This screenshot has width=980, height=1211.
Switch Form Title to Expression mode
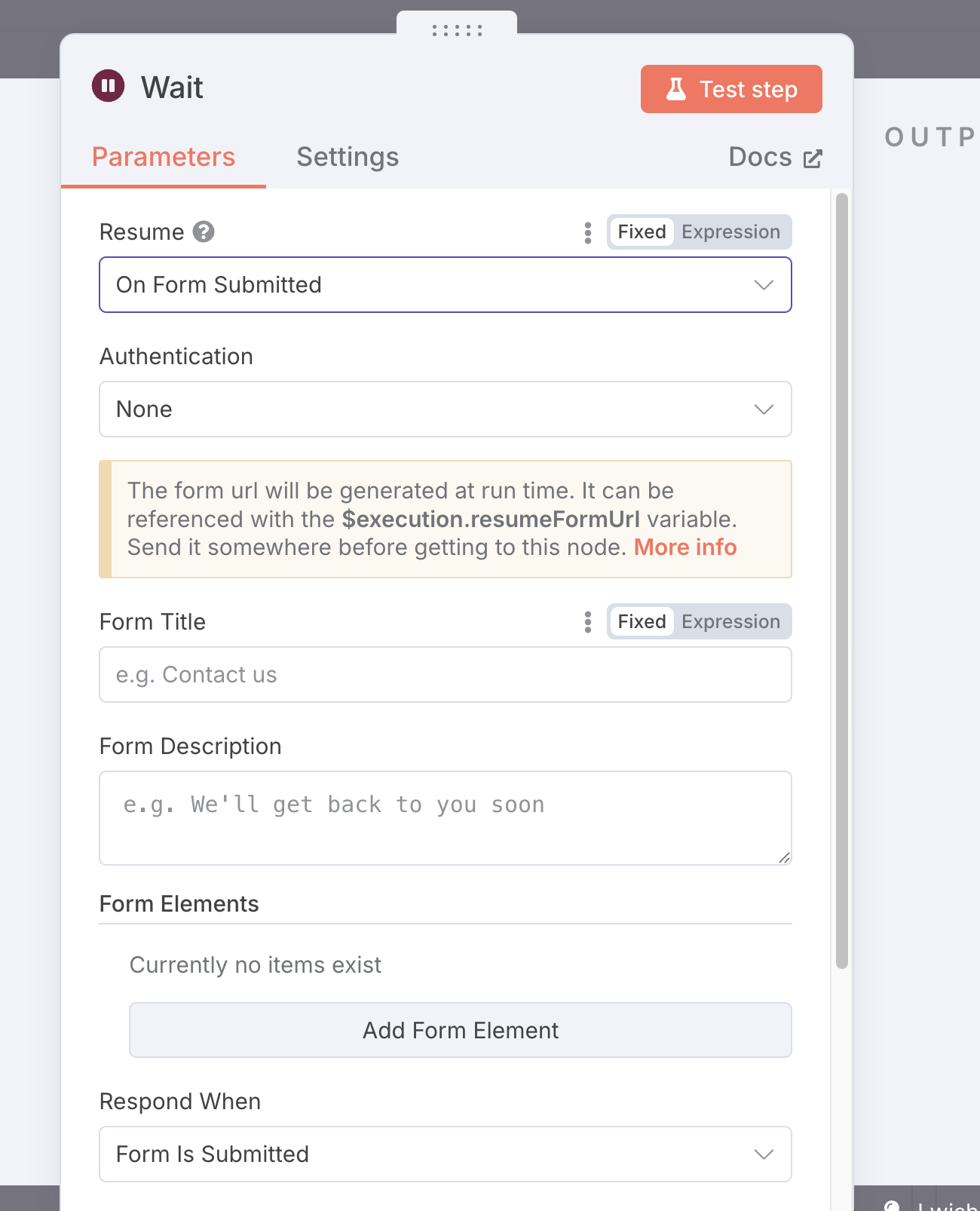(730, 621)
